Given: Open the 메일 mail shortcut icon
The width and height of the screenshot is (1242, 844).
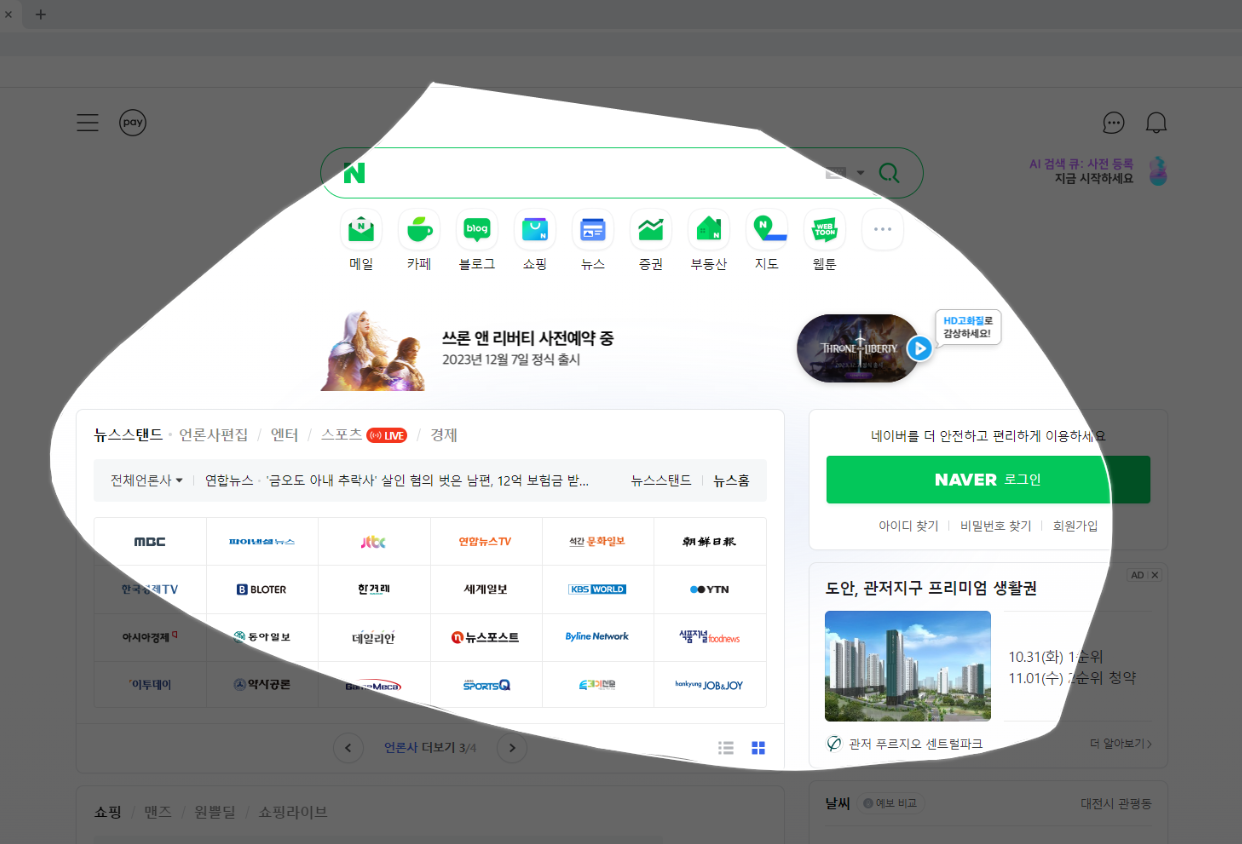Looking at the screenshot, I should point(361,230).
